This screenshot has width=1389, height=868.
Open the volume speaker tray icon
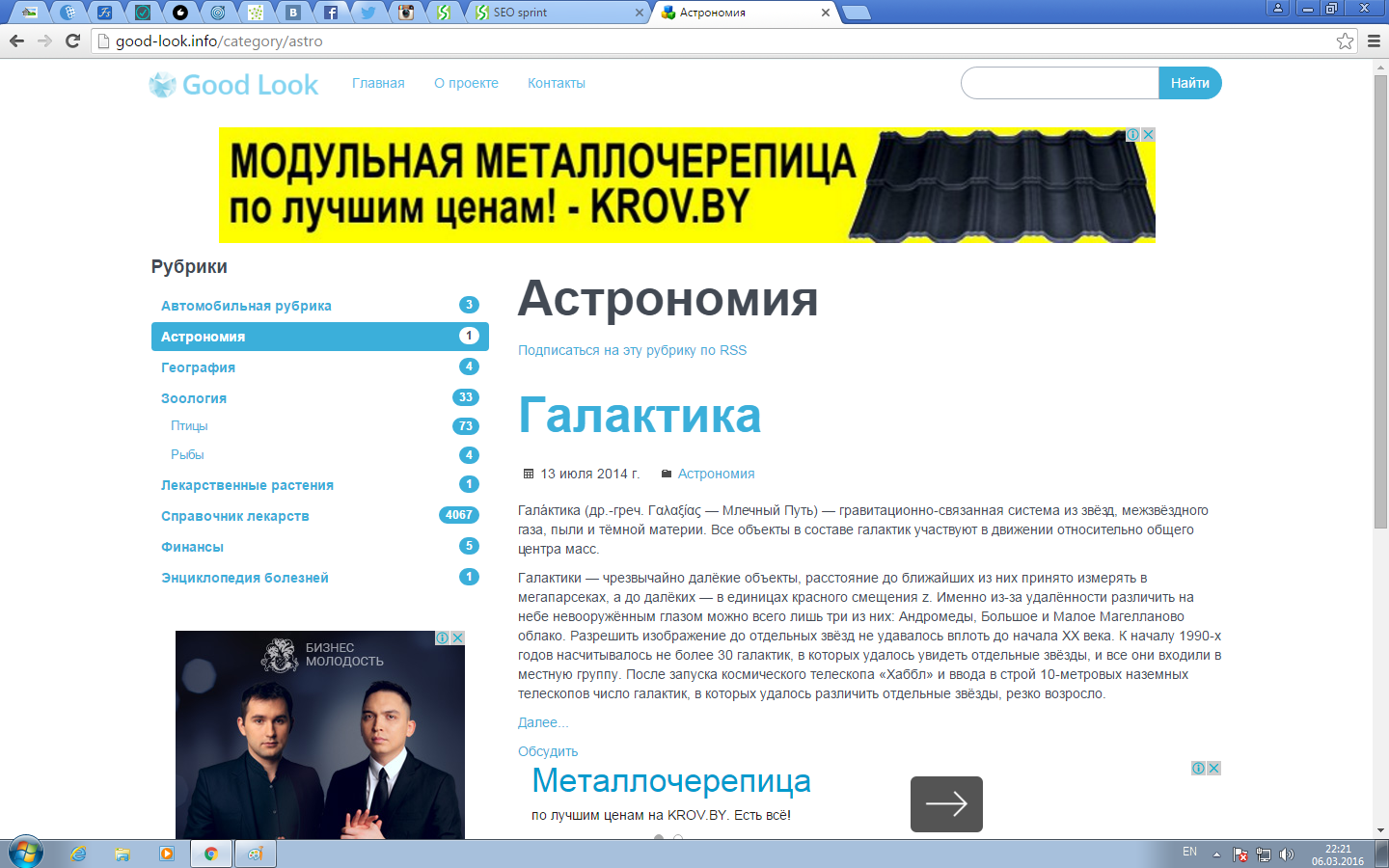(x=1287, y=854)
